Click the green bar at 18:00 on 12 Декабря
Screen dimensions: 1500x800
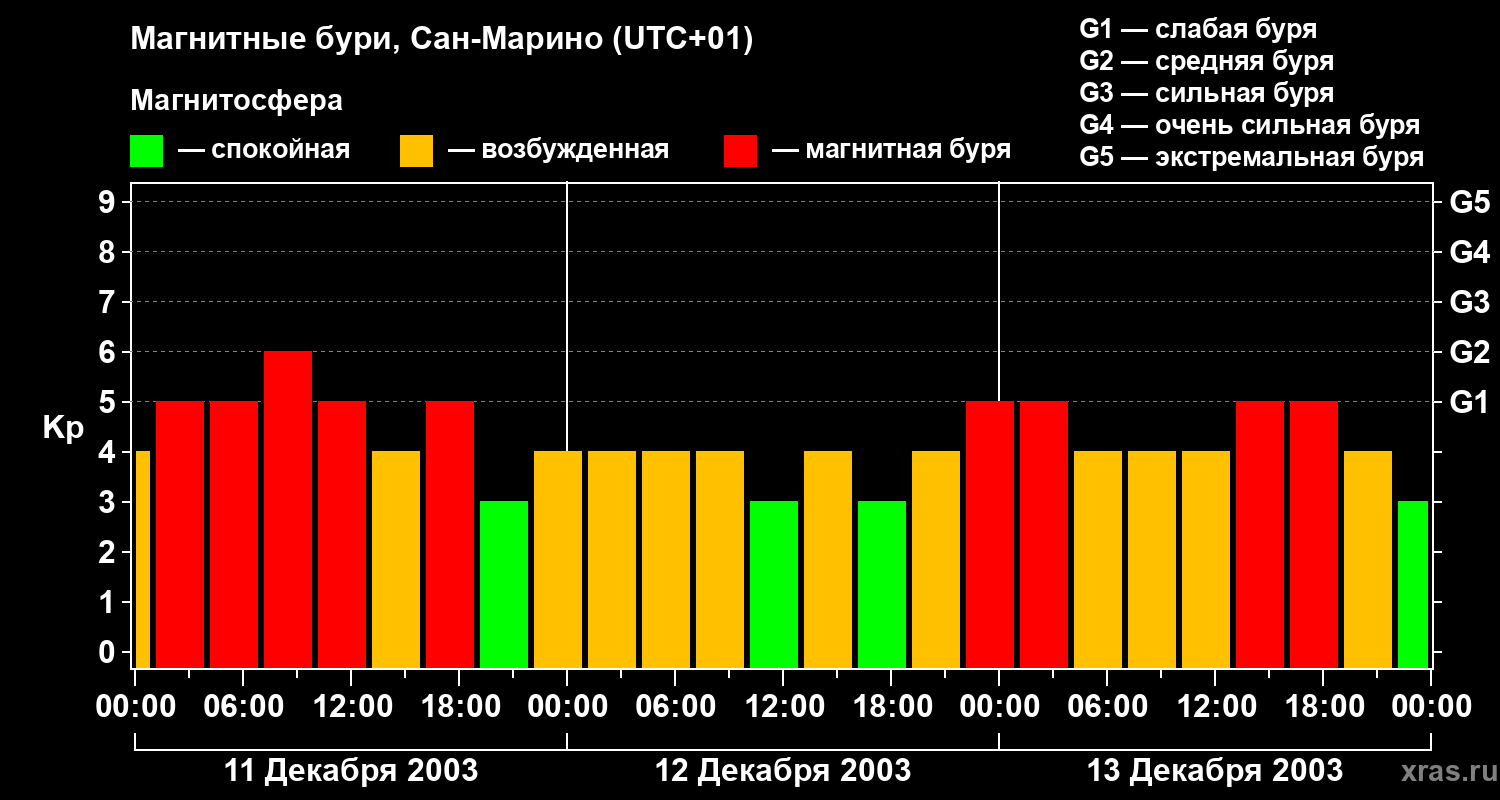coord(882,584)
